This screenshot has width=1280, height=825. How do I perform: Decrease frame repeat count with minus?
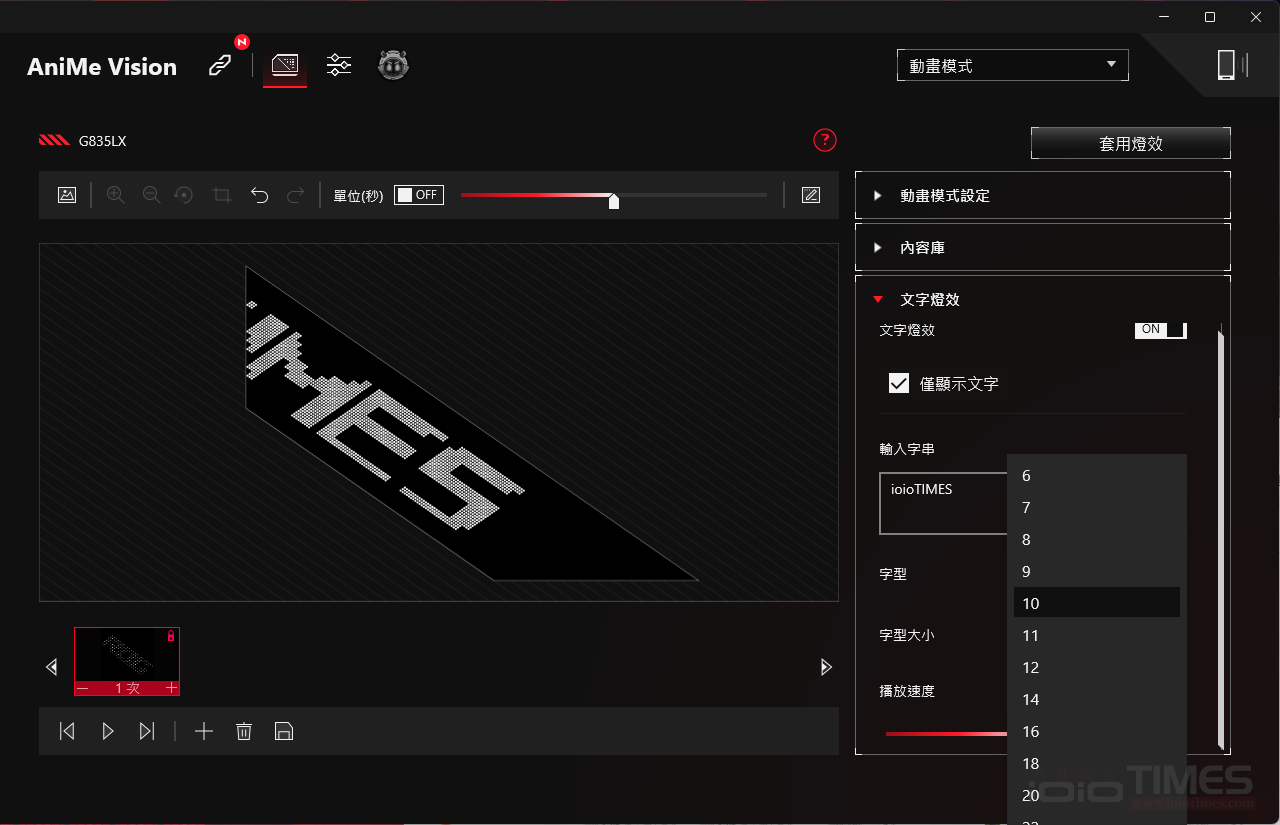pyautogui.click(x=83, y=688)
